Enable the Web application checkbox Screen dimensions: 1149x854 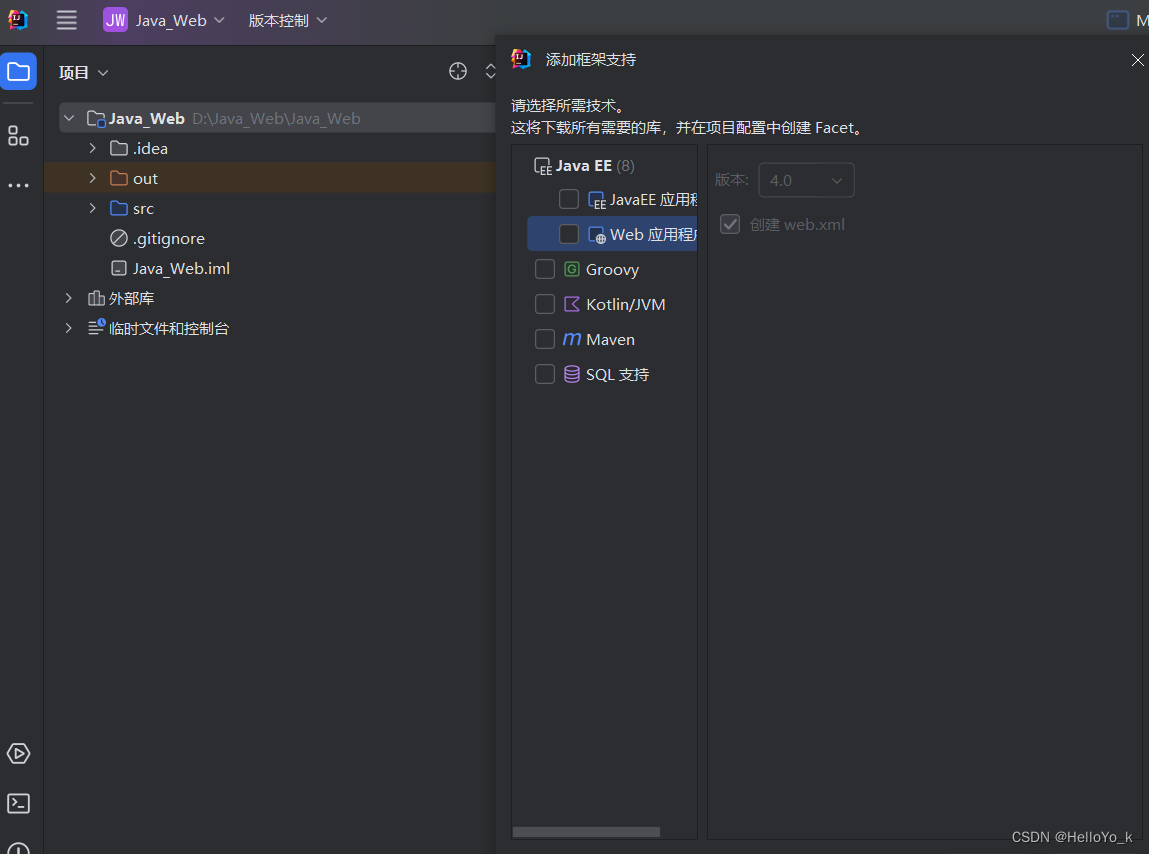tap(569, 234)
